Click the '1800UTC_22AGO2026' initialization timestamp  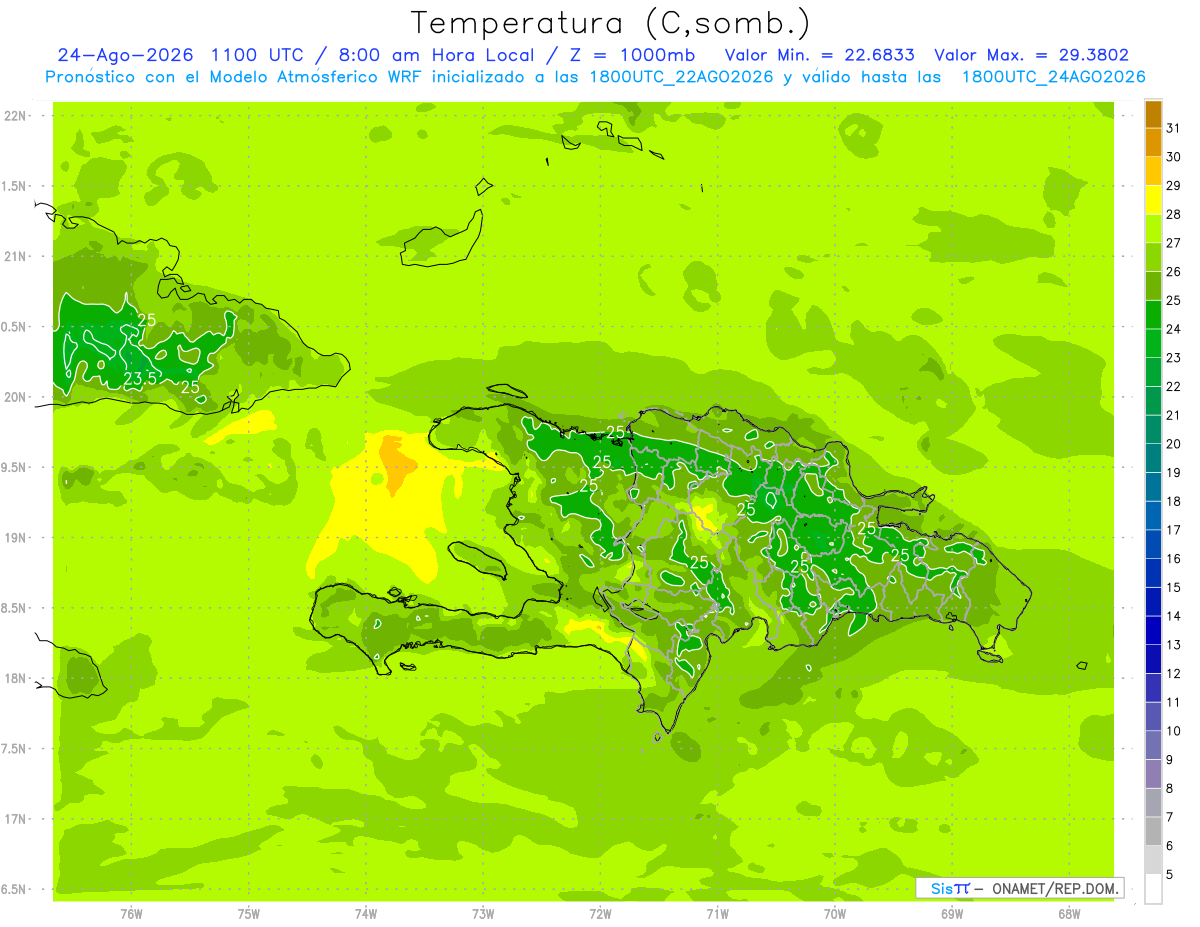tap(680, 77)
